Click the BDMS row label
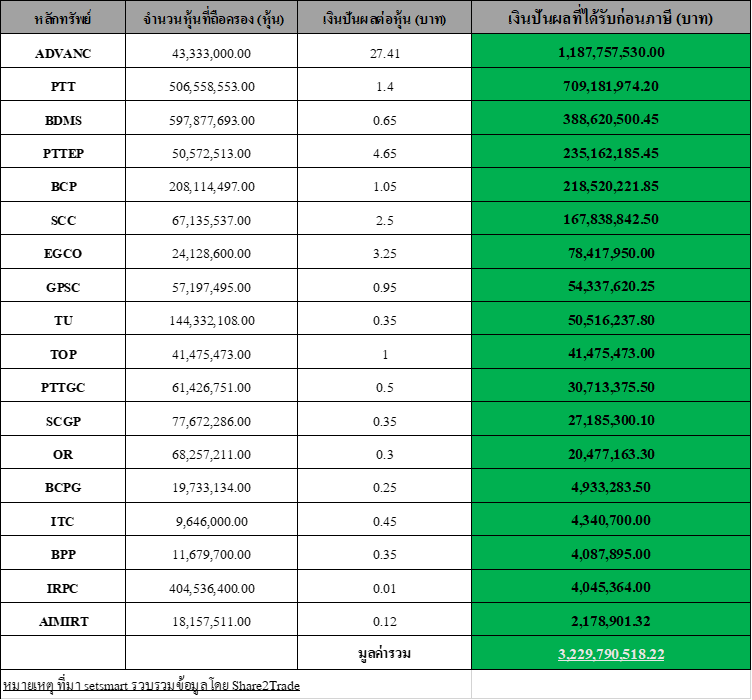Viewport: 752px width, 700px height. click(62, 120)
